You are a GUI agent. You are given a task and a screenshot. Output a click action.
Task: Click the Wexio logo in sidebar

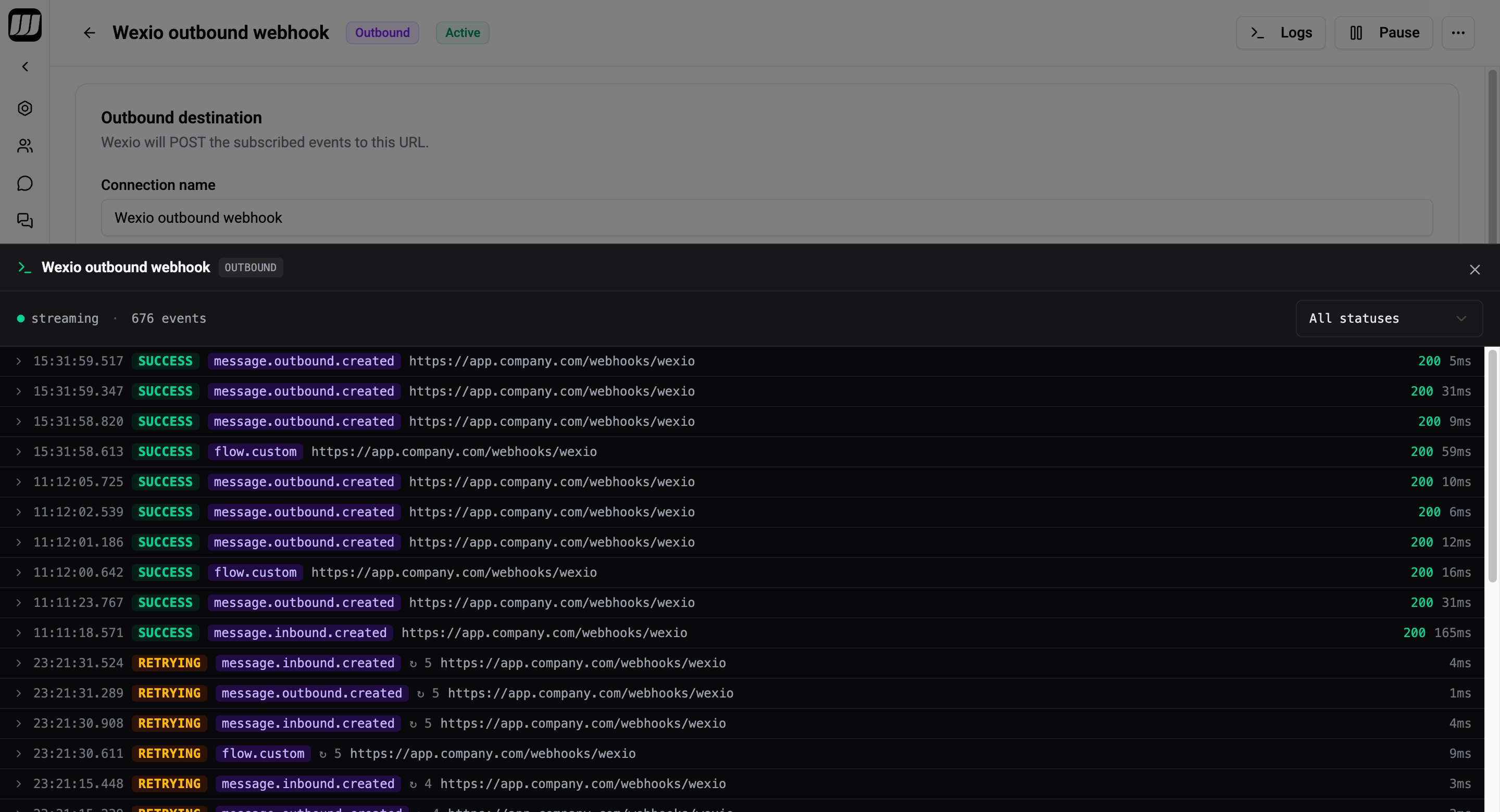tap(25, 25)
